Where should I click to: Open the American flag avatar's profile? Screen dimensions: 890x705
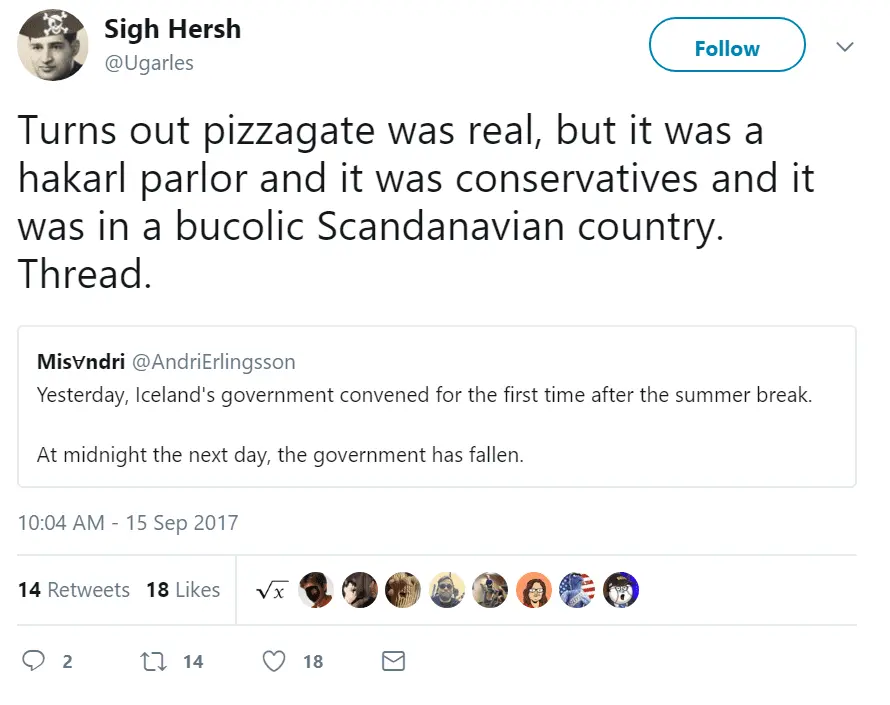click(x=576, y=590)
